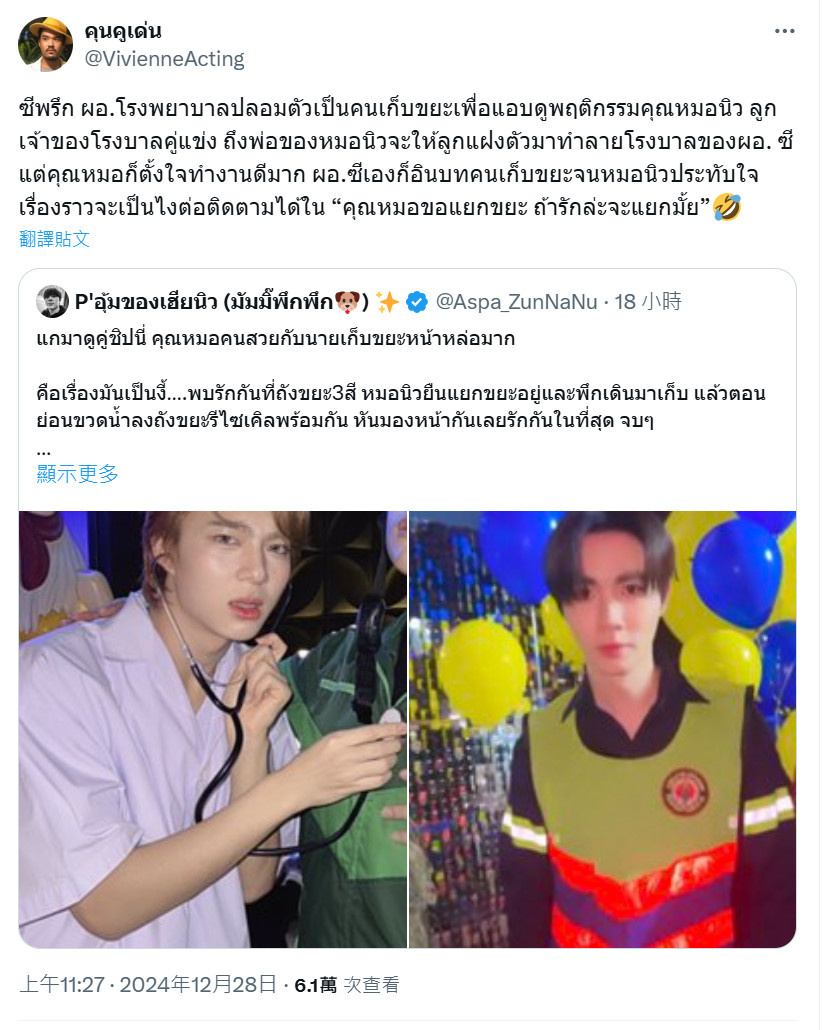Open the คุณดูเด่น display name
Screen dimensions: 832x1030
(x=123, y=31)
